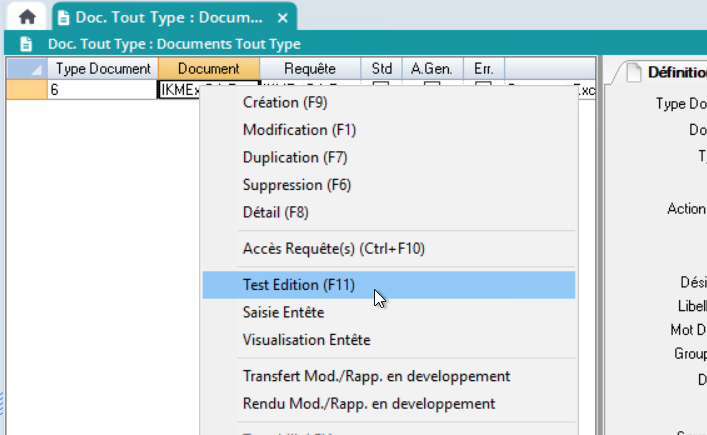Open the Home tab icon
The image size is (707, 435).
click(27, 18)
